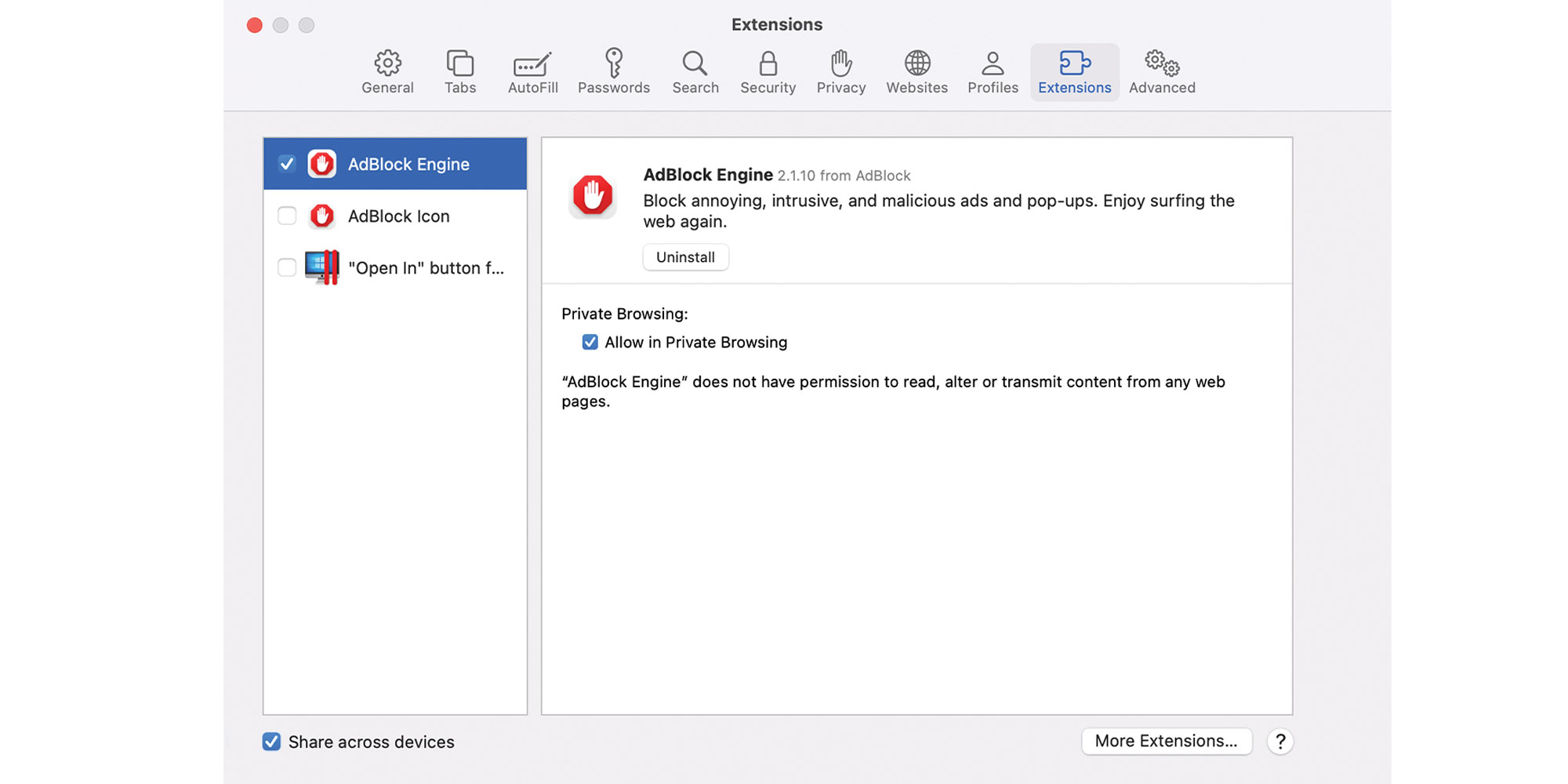1568x784 pixels.
Task: Enable the AdBlock Icon extension checkbox
Action: pos(287,216)
